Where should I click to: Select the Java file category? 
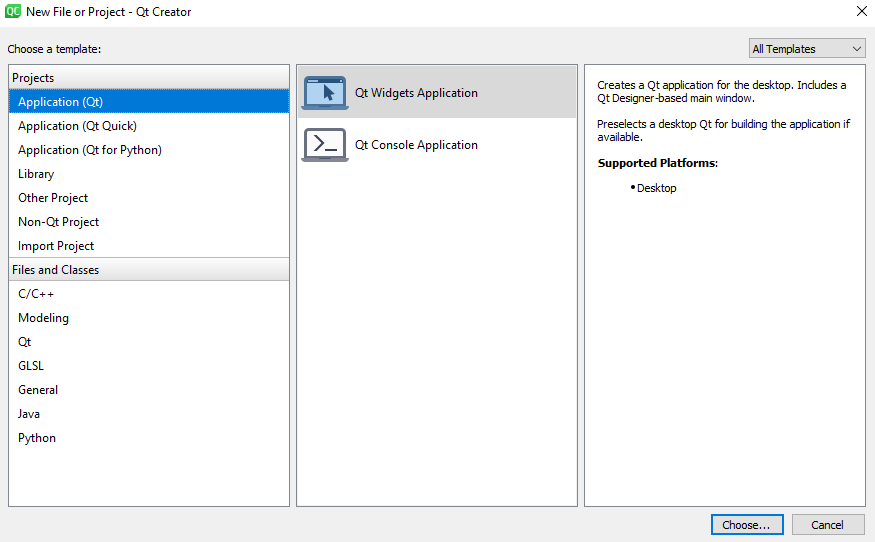coord(29,414)
